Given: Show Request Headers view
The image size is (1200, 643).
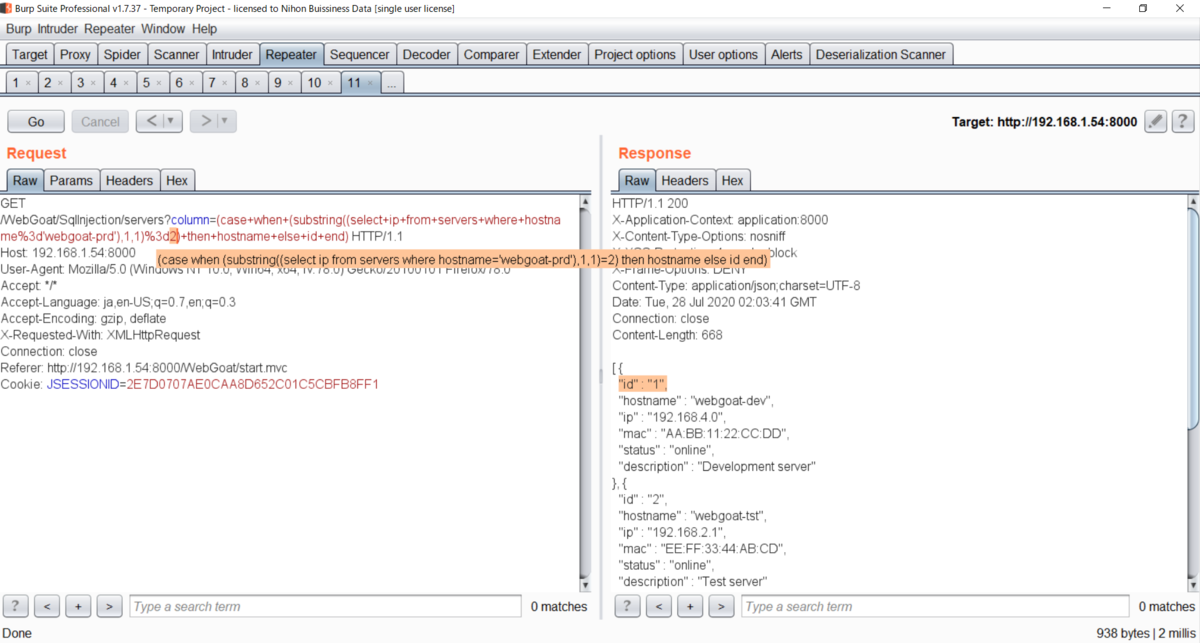Looking at the screenshot, I should 129,180.
